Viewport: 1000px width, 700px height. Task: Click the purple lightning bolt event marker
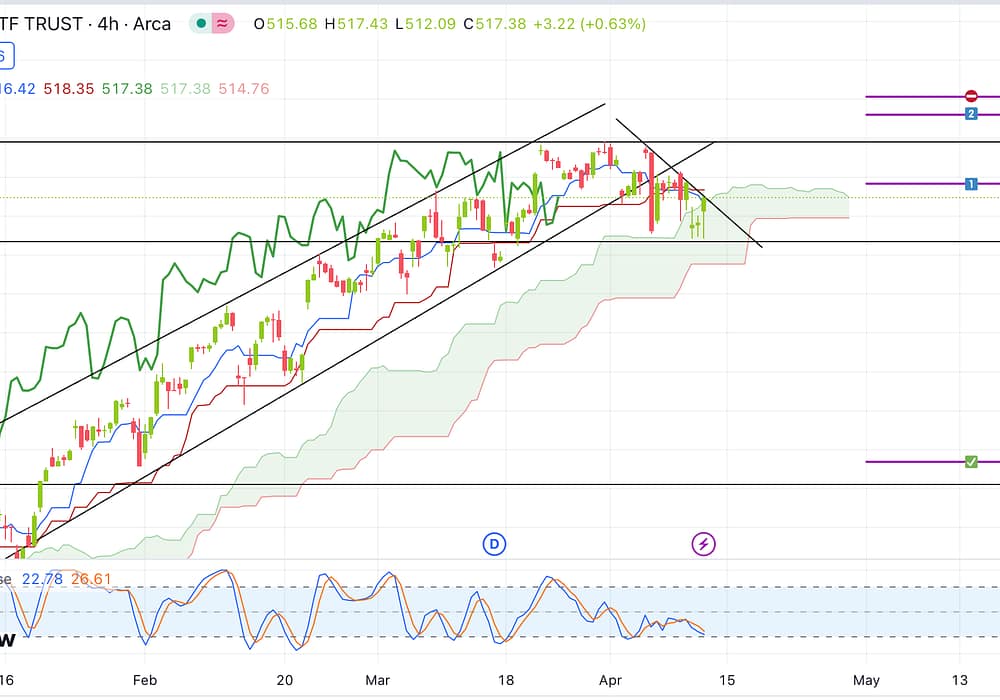pyautogui.click(x=704, y=544)
